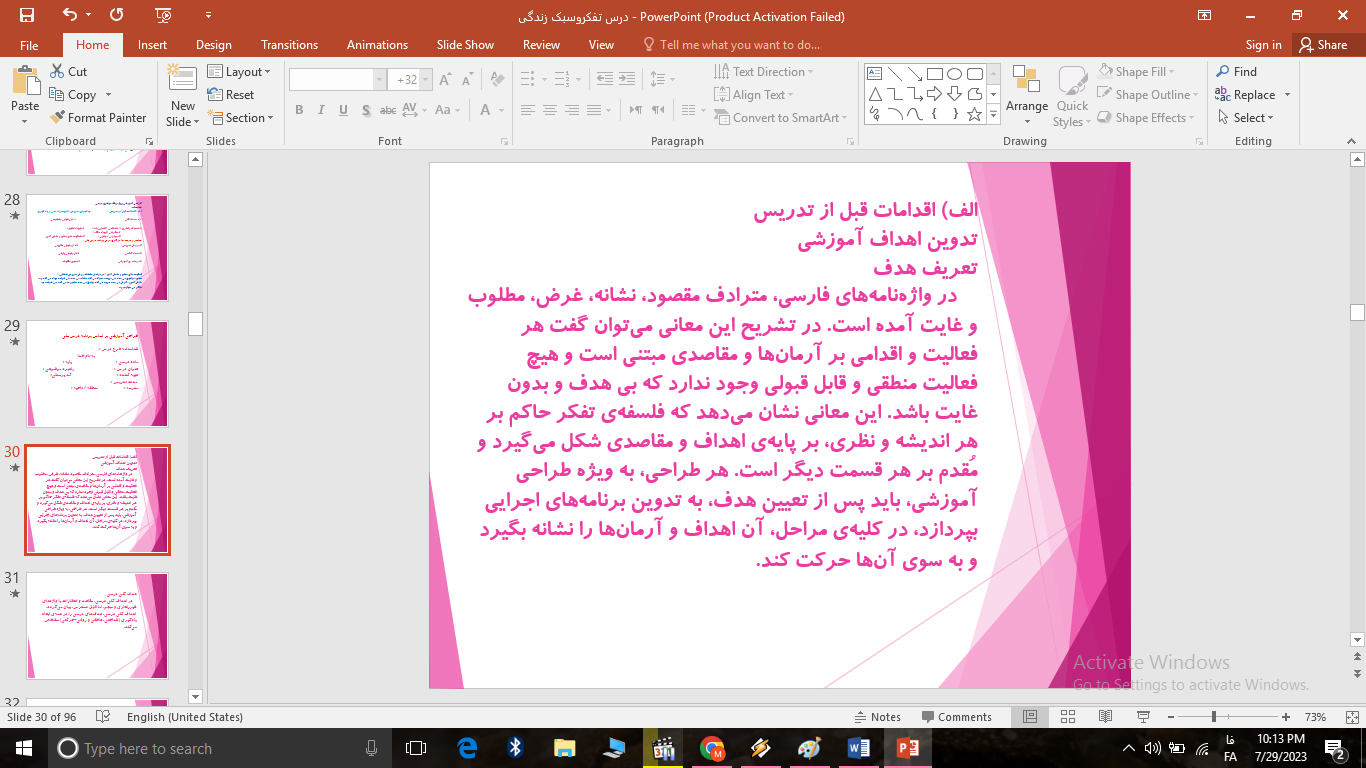Open File Explorer from taskbar

[x=565, y=748]
